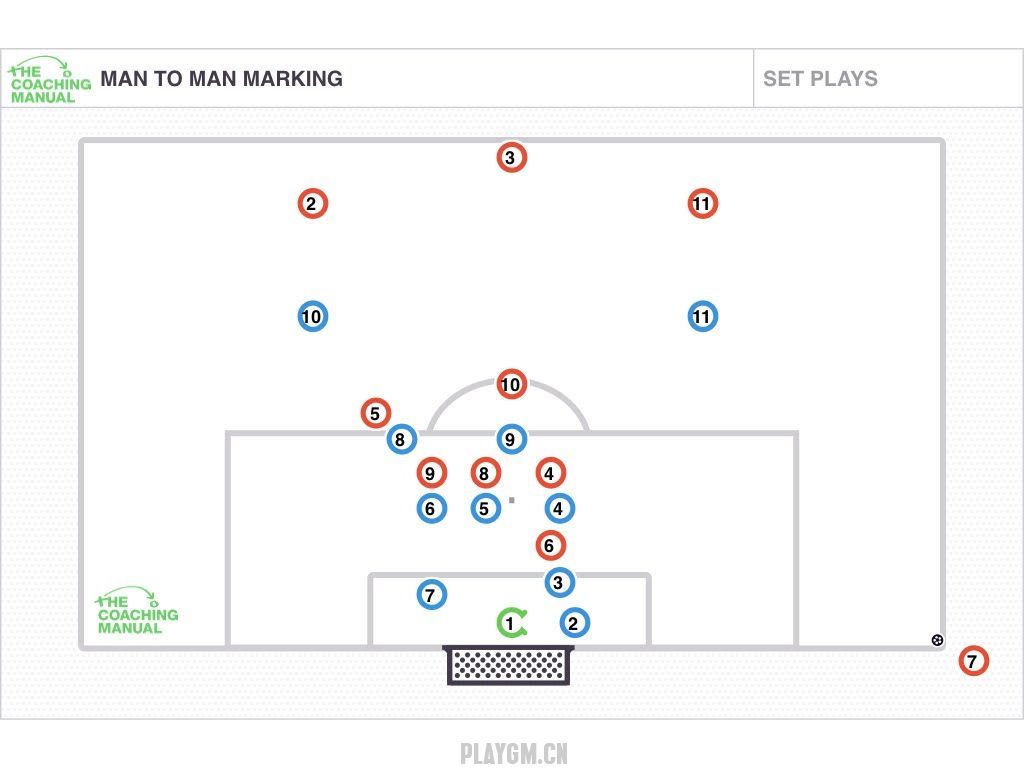1024x768 pixels.
Task: Click the soccer ball at the corner
Action: (937, 640)
